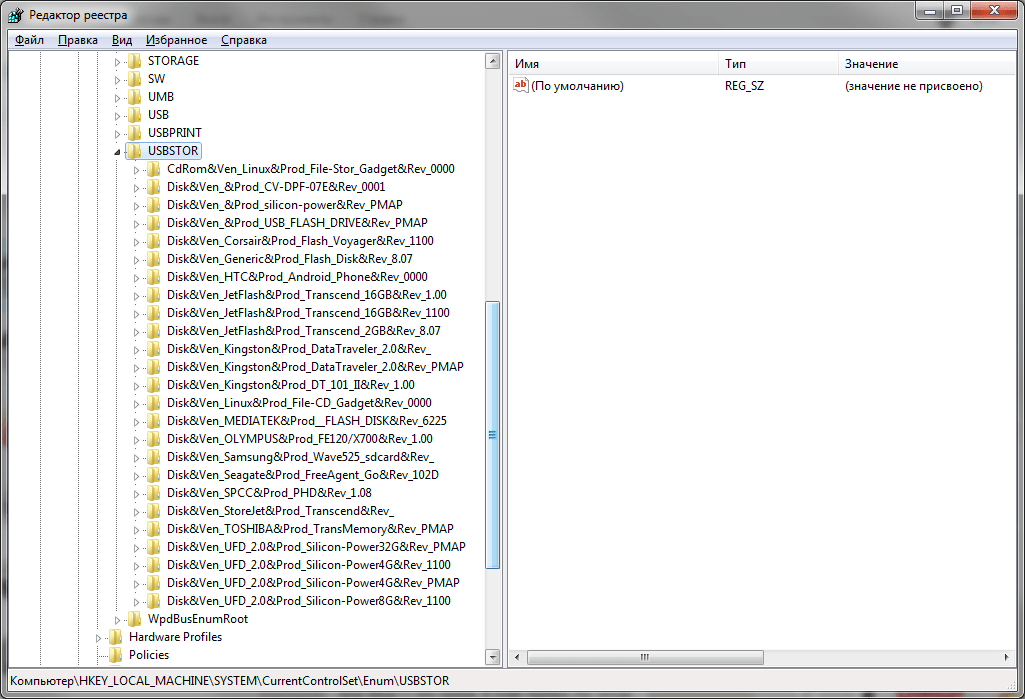1025x699 pixels.
Task: Click the Registry Editor title bar icon
Action: (16, 15)
